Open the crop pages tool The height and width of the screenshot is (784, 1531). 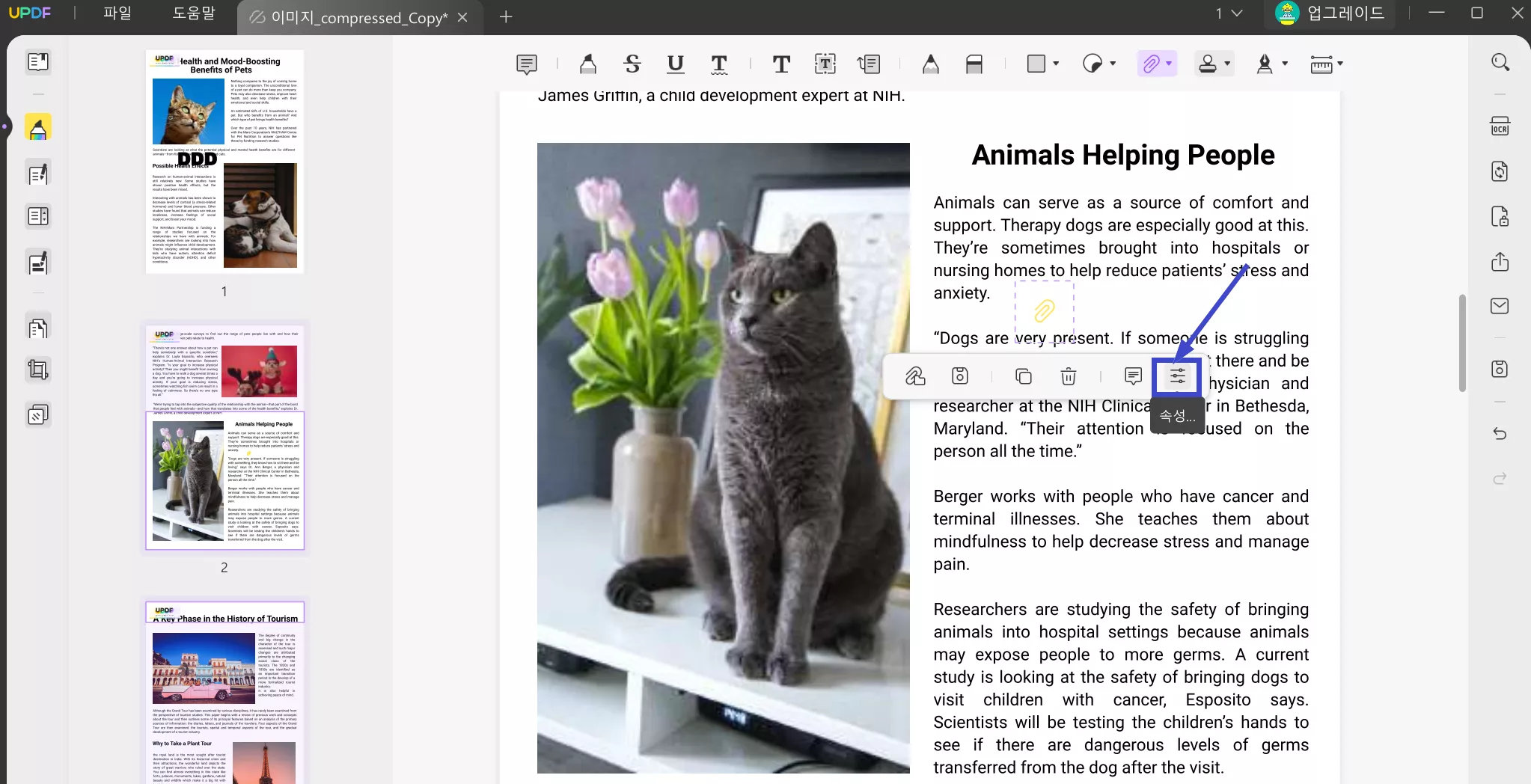point(38,370)
